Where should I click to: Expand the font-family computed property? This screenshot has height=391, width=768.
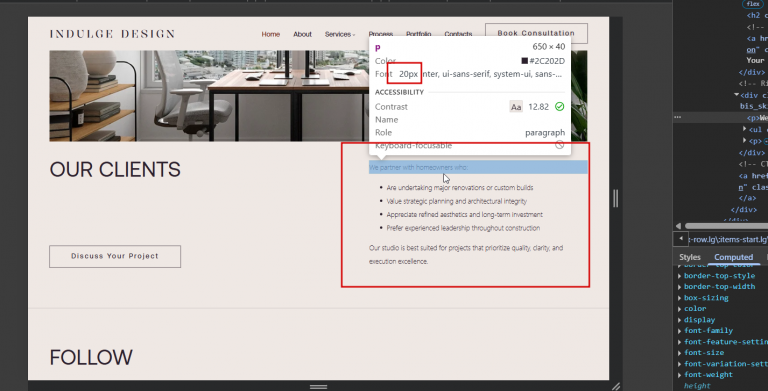(x=680, y=331)
